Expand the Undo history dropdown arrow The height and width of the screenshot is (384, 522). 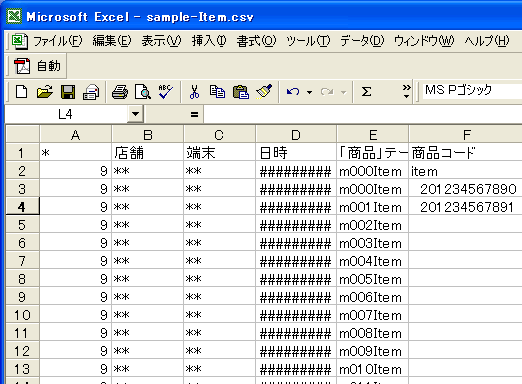309,92
